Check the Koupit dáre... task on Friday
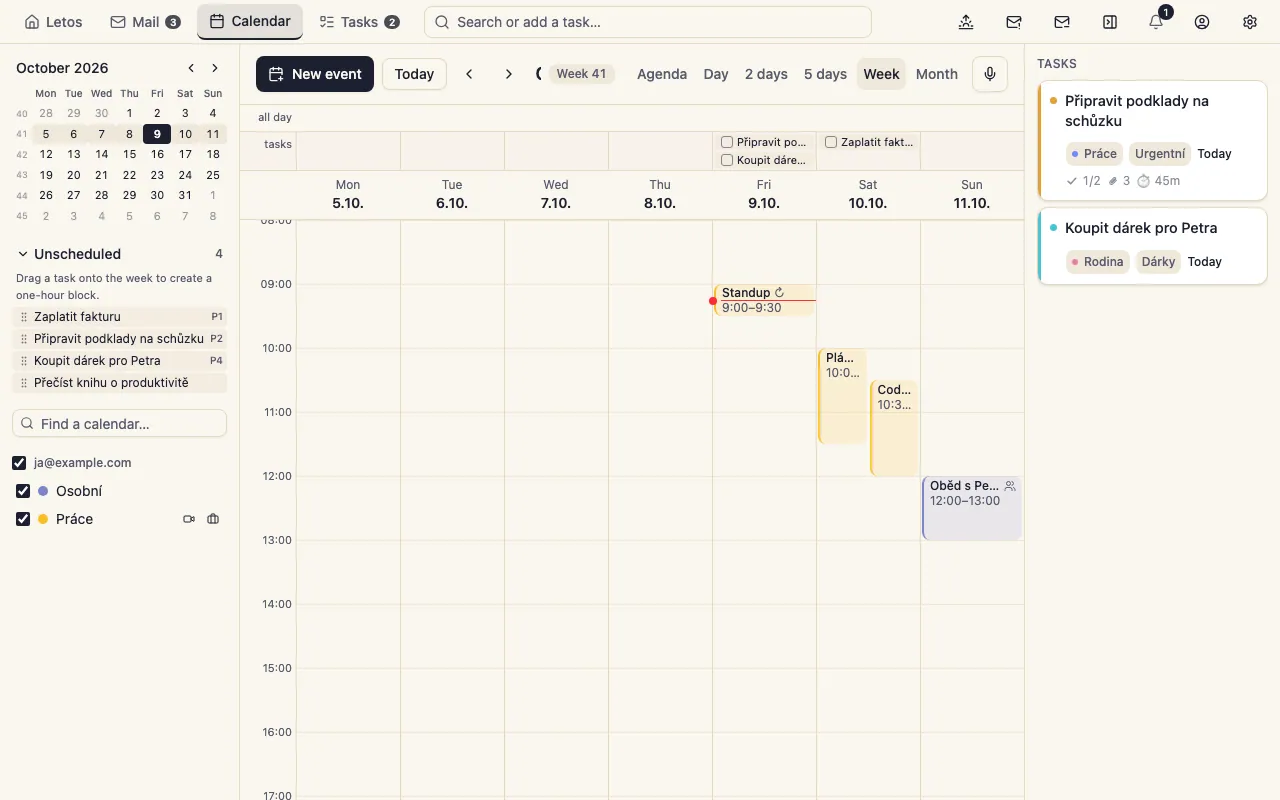This screenshot has height=800, width=1280. 727,160
